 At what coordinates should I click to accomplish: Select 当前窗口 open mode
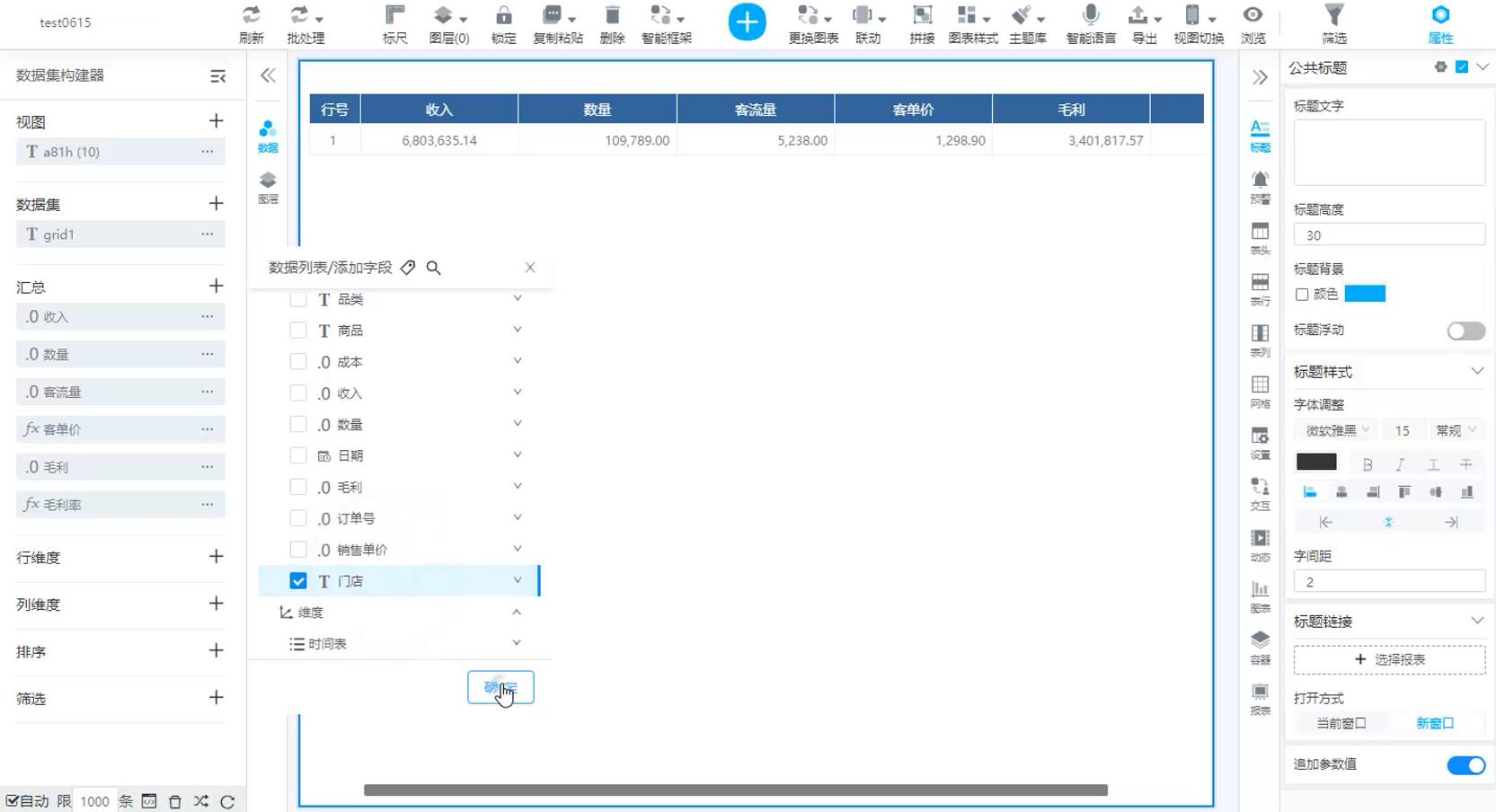click(1341, 723)
